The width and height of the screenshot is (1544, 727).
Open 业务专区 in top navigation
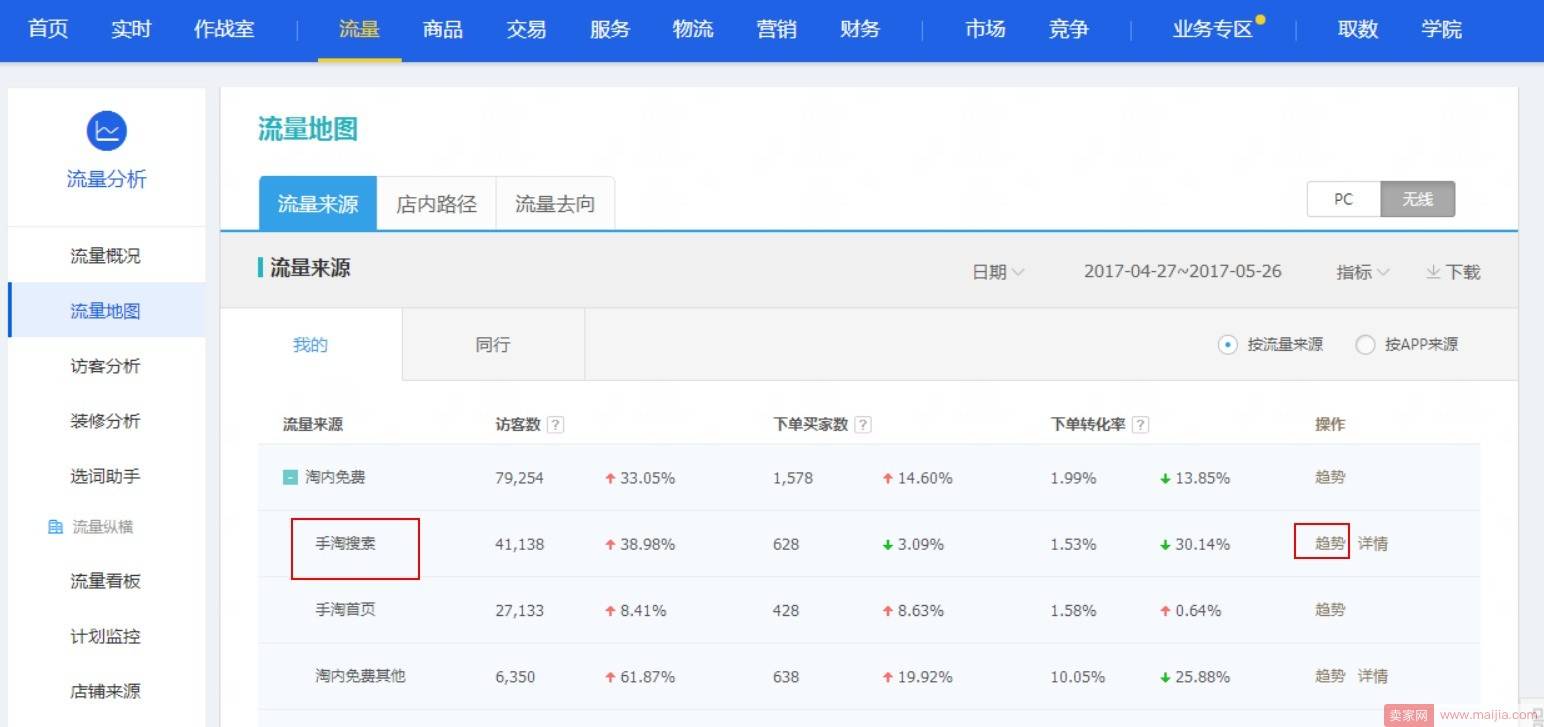coord(1213,29)
